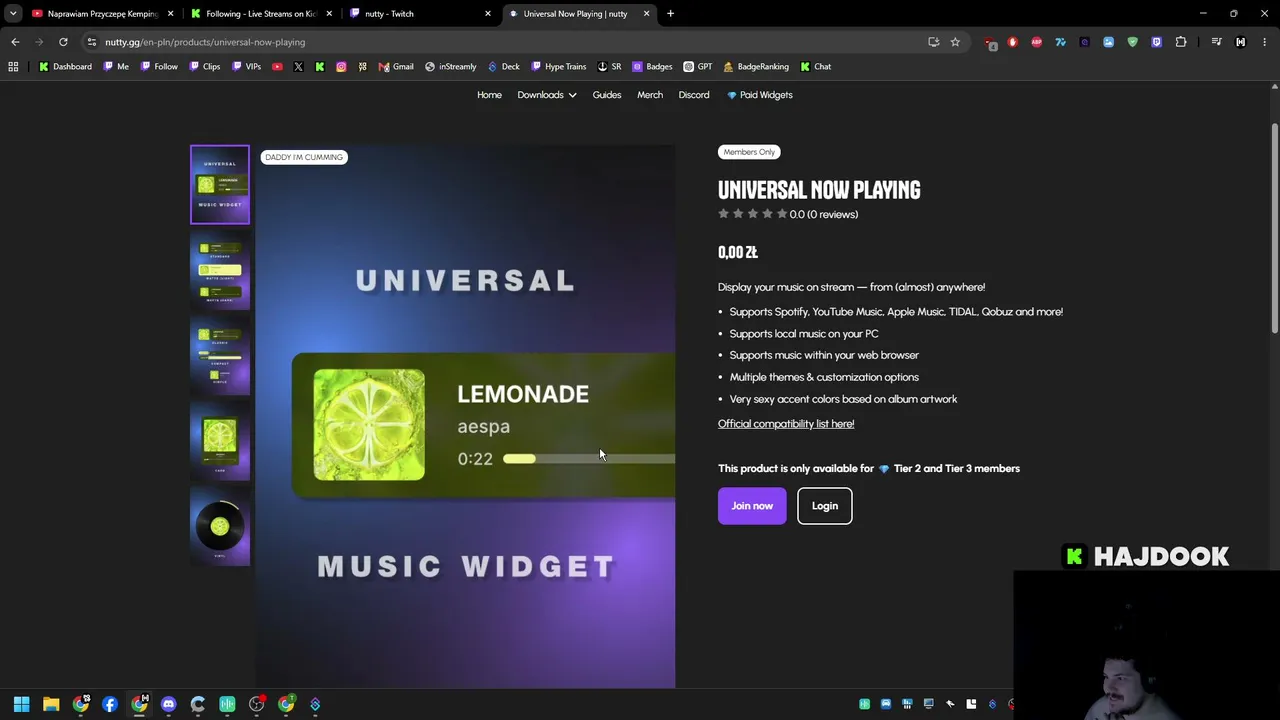Open the Windows Start menu
This screenshot has height=720, width=1280.
coord(21,704)
